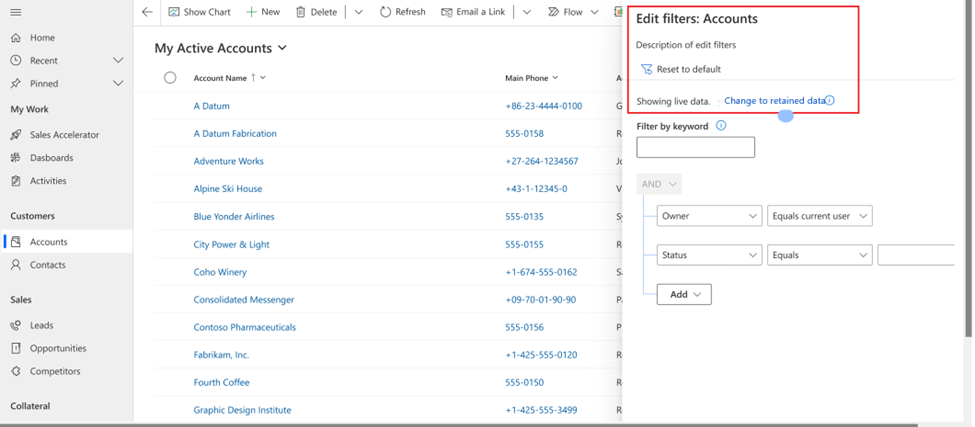The height and width of the screenshot is (427, 975).
Task: Expand the Recent section chevron
Action: (x=118, y=61)
